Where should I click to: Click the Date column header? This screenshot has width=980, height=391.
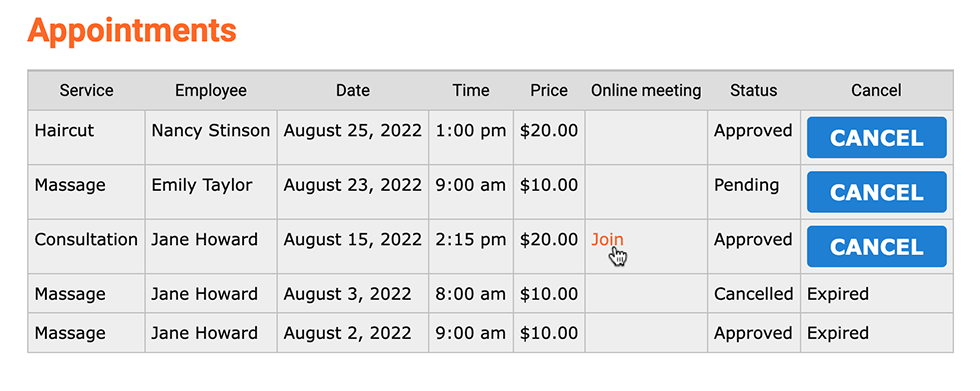(x=352, y=91)
